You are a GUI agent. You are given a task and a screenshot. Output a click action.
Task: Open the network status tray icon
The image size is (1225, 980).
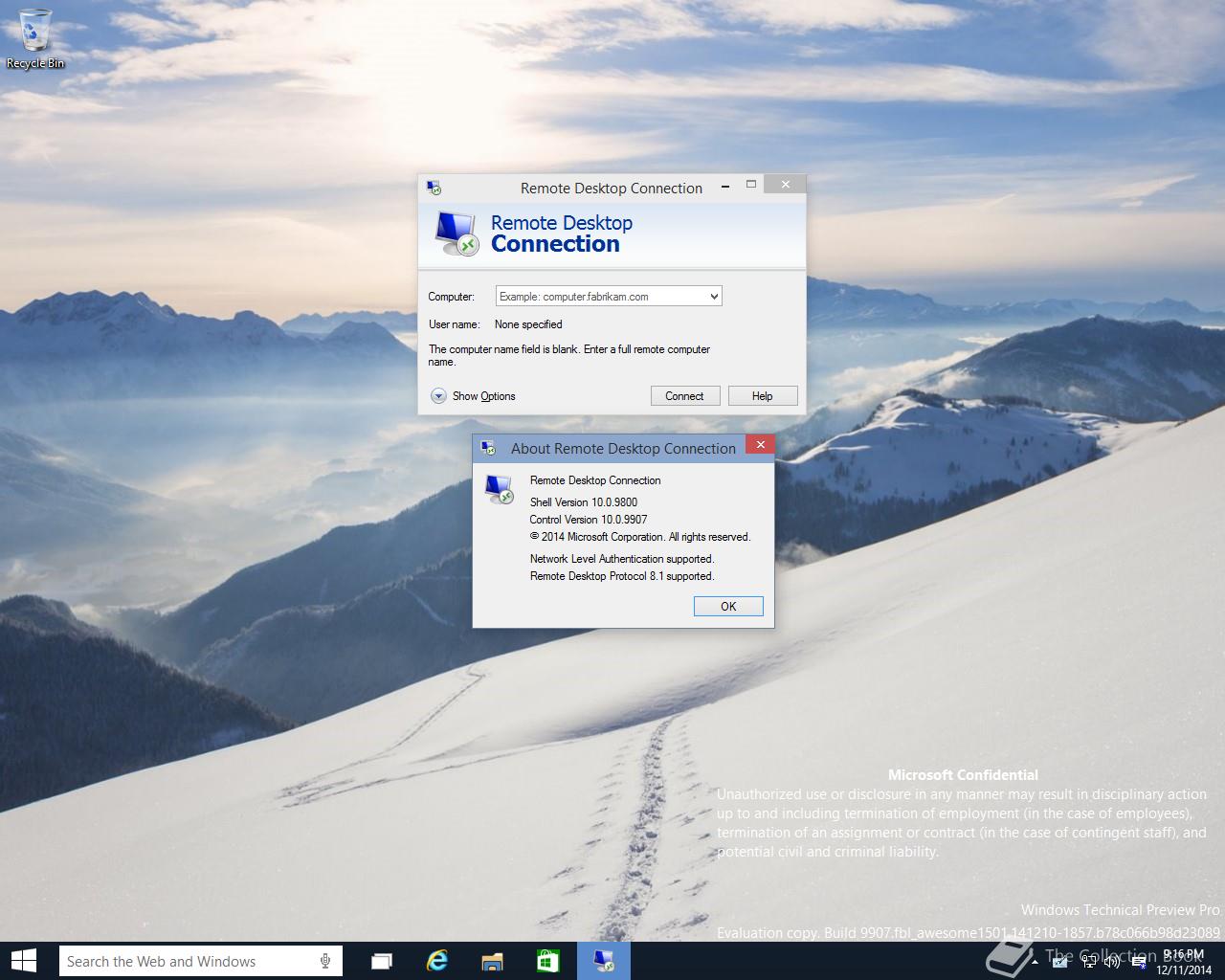pos(1089,962)
